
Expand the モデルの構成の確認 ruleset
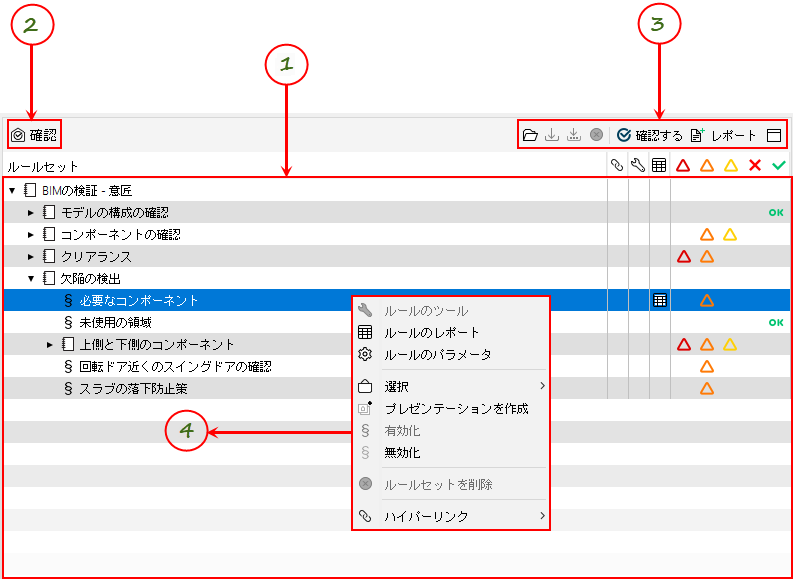31,213
